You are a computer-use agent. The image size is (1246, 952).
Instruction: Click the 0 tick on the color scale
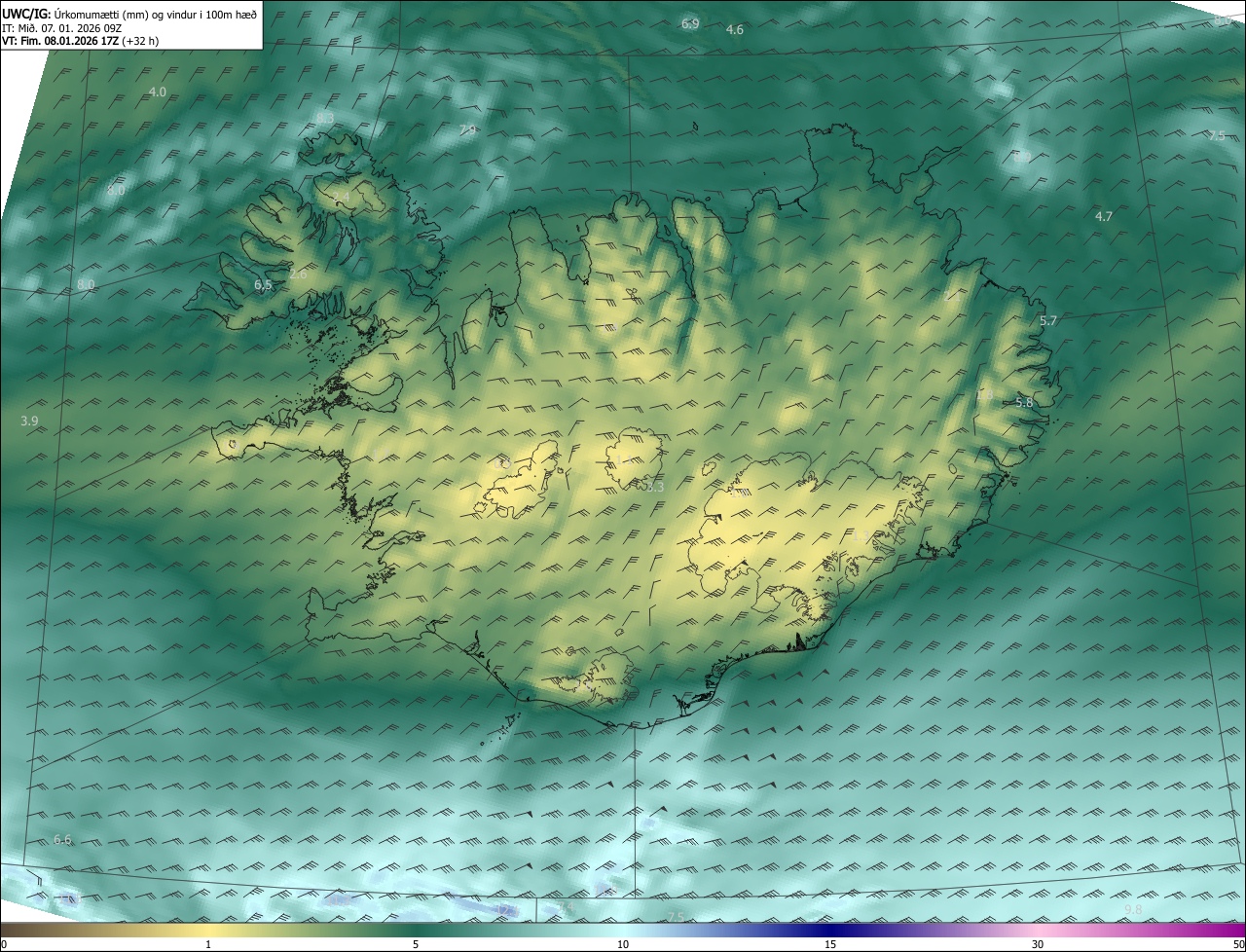(3, 944)
